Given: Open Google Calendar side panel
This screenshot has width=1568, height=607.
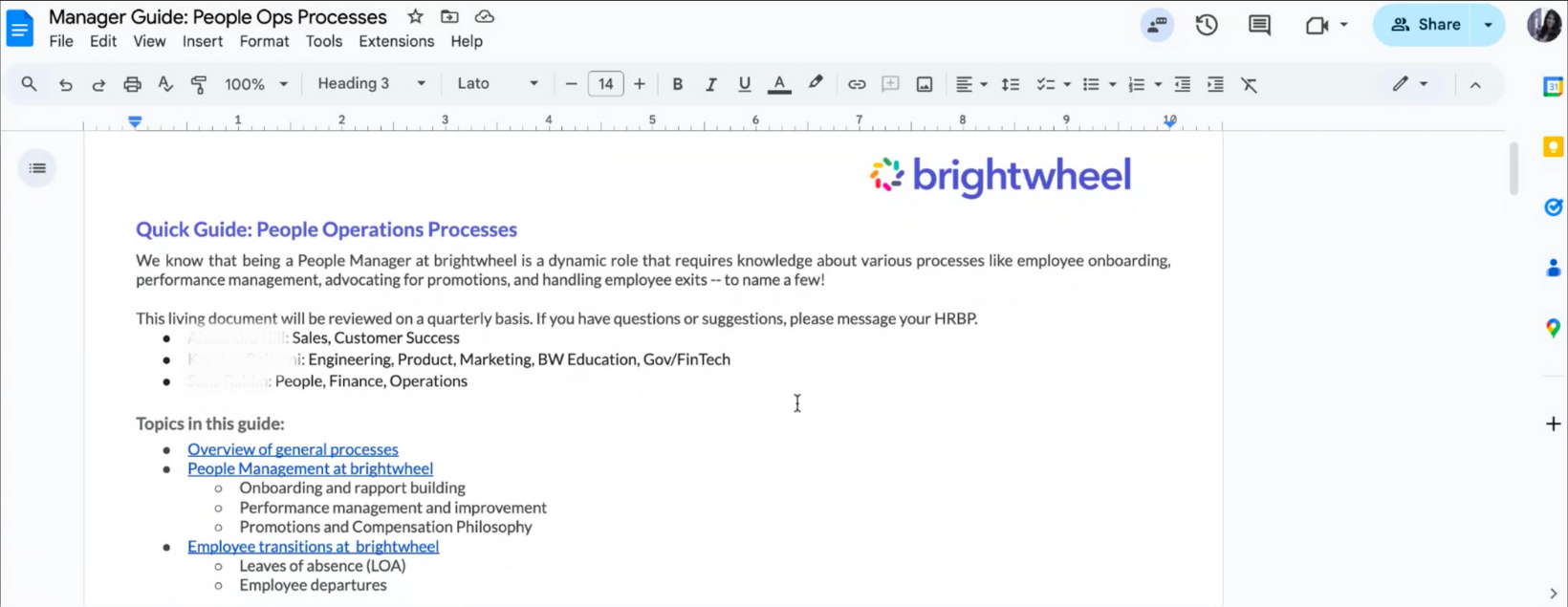Looking at the screenshot, I should 1553,87.
